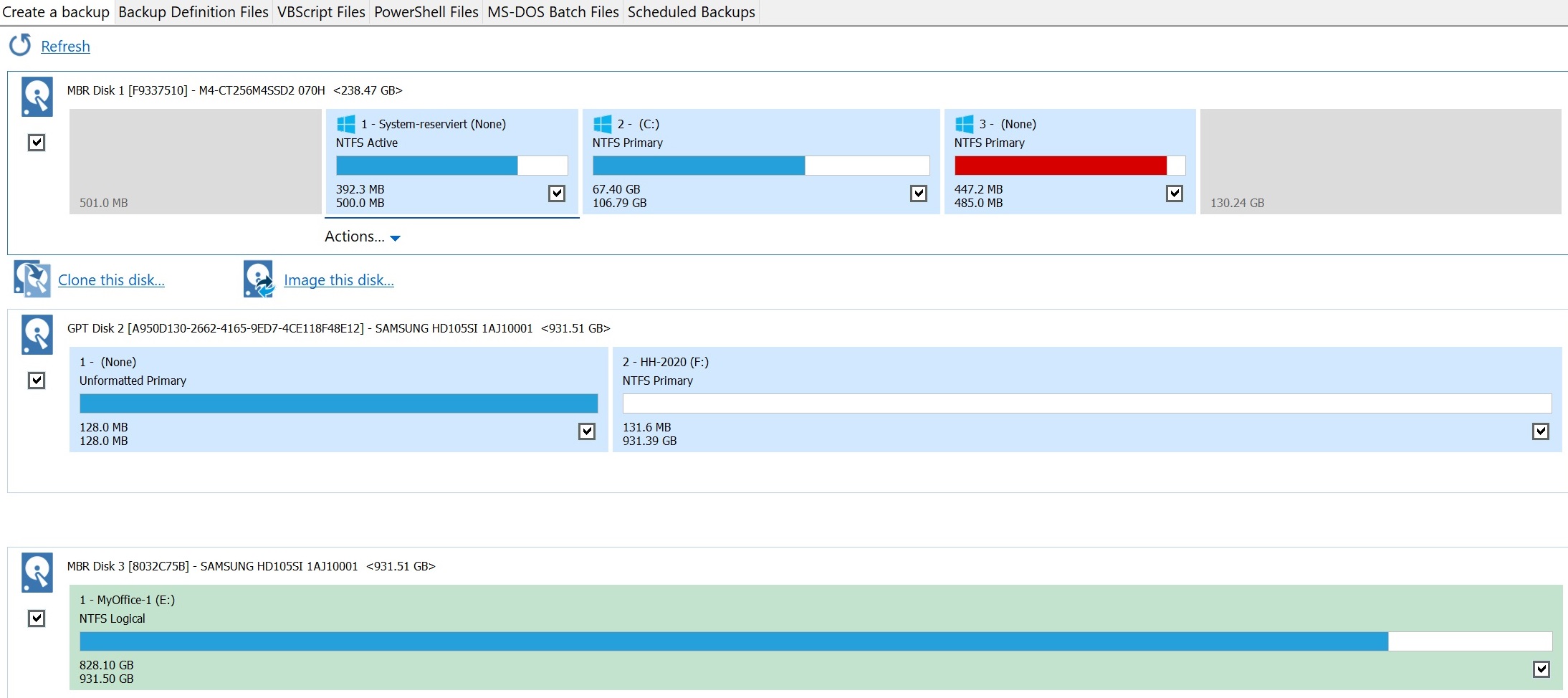Open the Scheduled Backups tab
1568x698 pixels.
[692, 12]
